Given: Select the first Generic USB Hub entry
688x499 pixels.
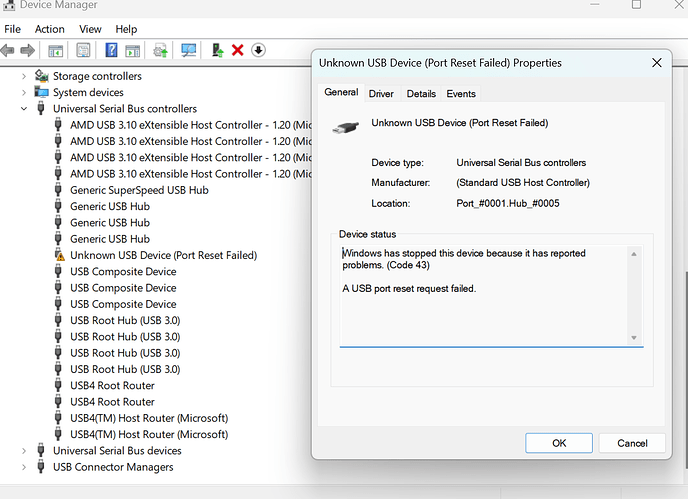Looking at the screenshot, I should 110,207.
